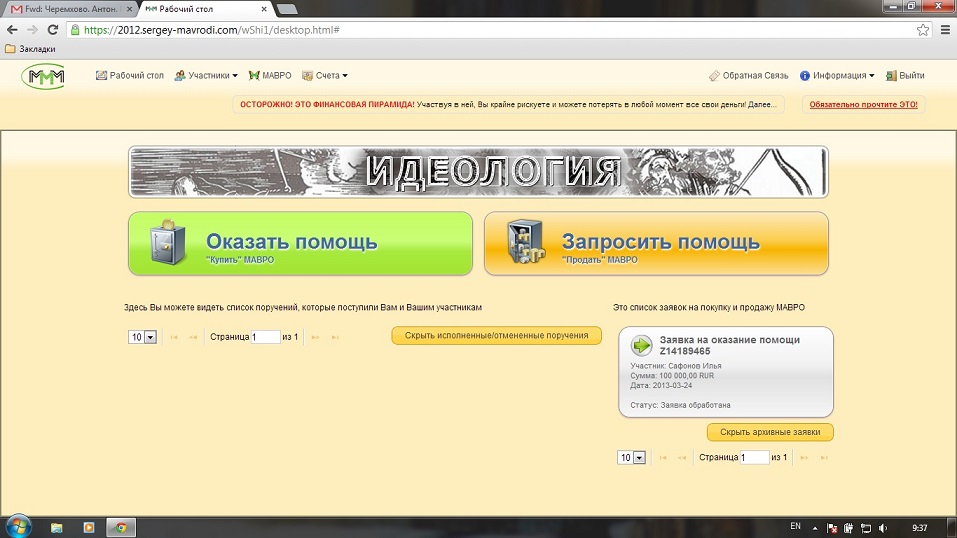This screenshot has width=957, height=538.
Task: Switch to the Fwd: Черемхово Gmail tab
Action: [69, 9]
